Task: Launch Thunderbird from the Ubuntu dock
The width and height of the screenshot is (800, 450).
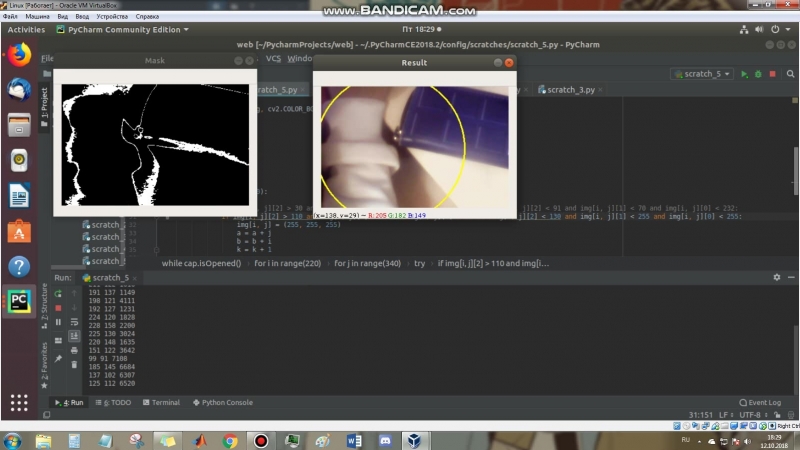Action: tap(19, 90)
